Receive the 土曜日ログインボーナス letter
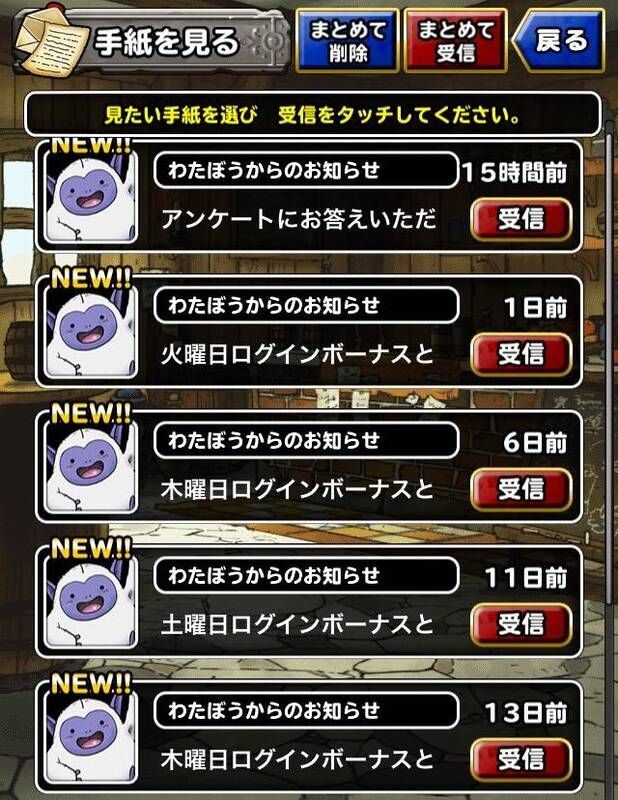Image resolution: width=618 pixels, height=800 pixels. (521, 624)
